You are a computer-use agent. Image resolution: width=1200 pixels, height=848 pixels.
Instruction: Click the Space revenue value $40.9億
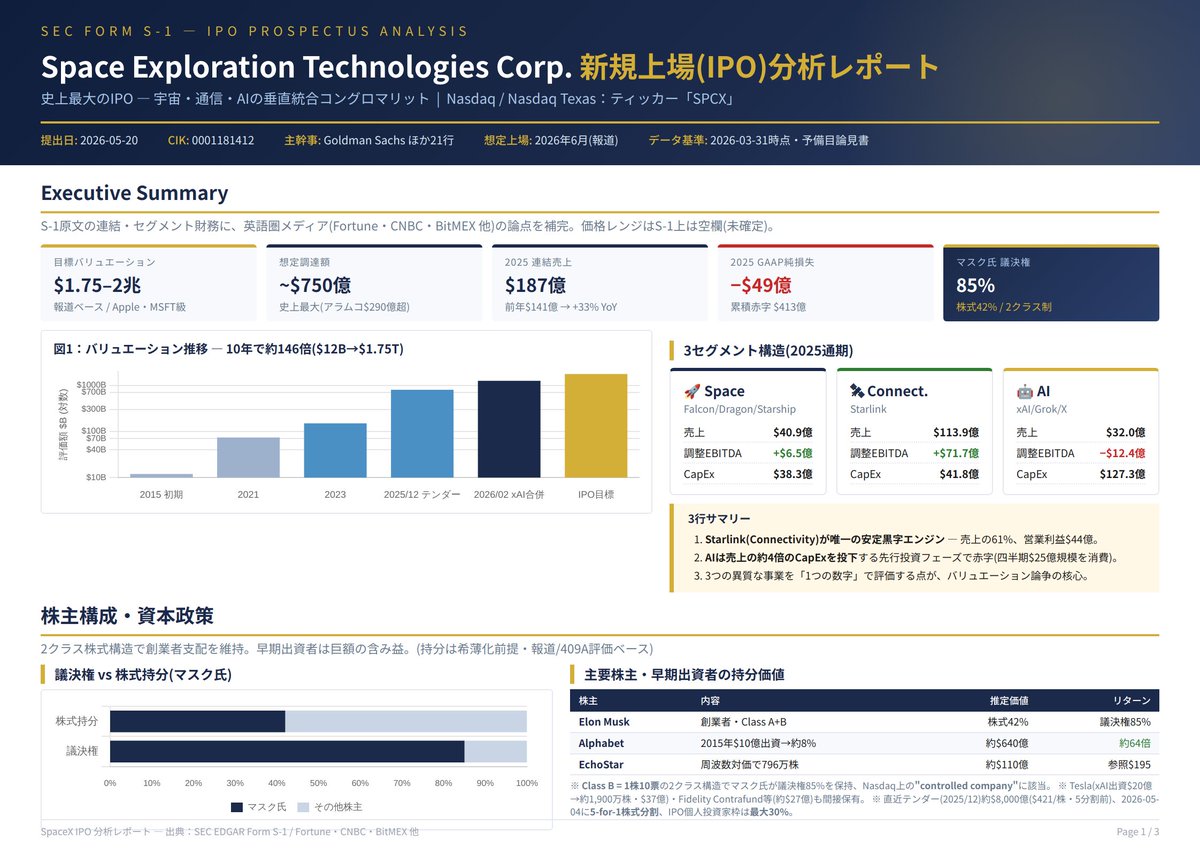793,433
